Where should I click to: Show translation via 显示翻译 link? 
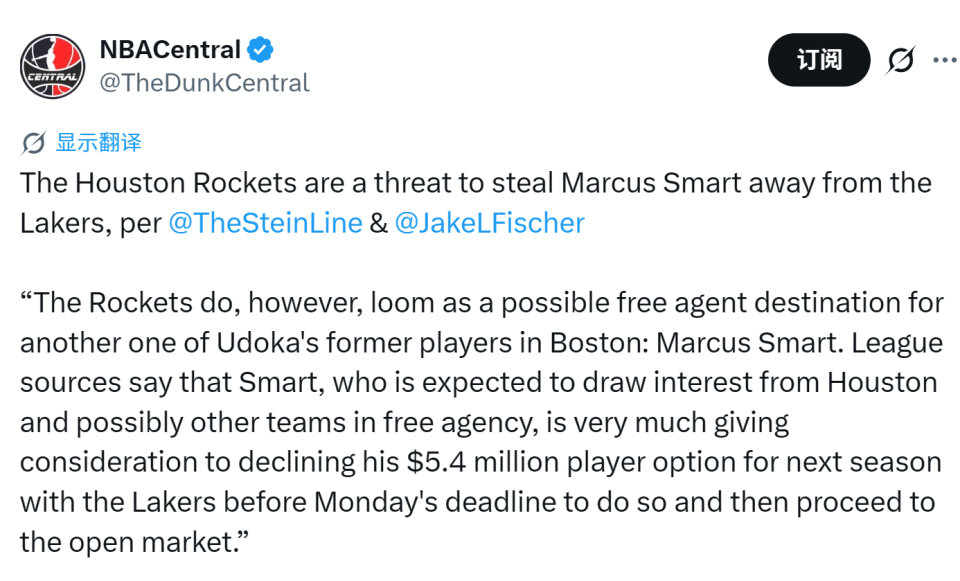tap(99, 143)
